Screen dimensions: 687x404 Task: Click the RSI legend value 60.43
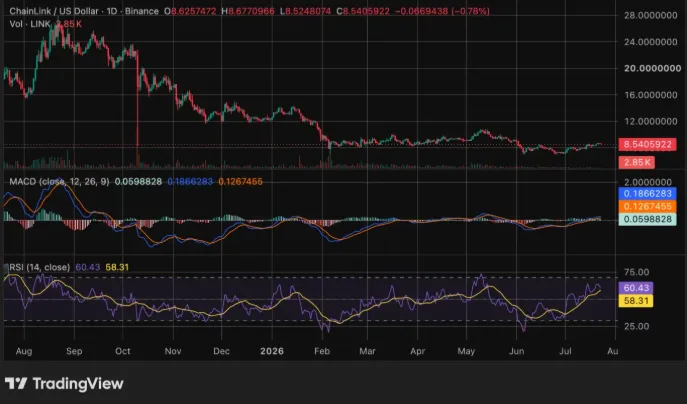point(88,267)
